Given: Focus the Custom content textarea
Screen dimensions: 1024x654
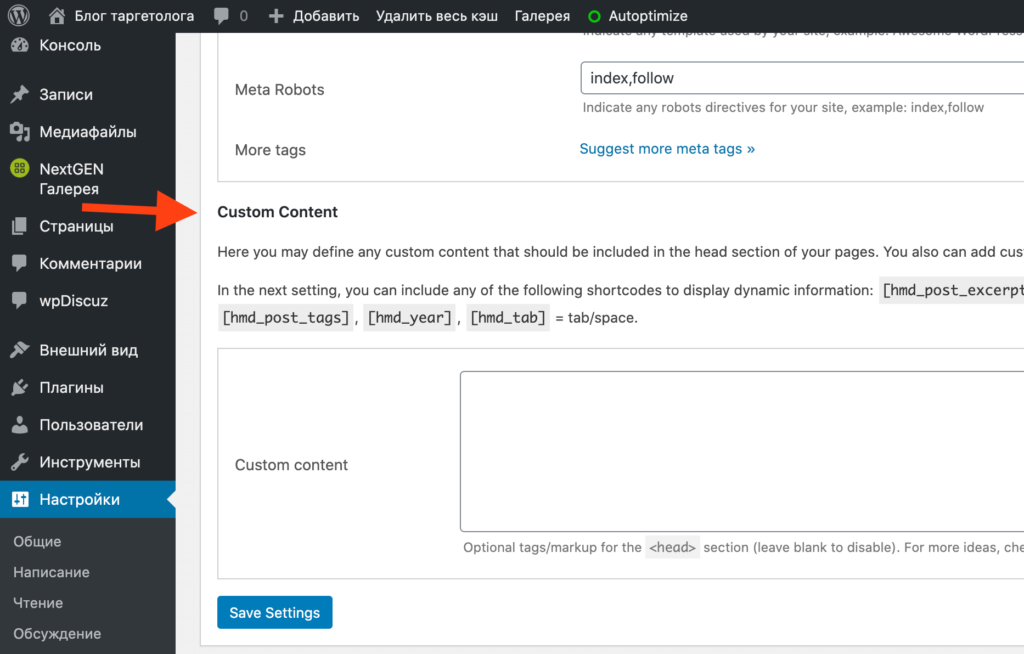Looking at the screenshot, I should pyautogui.click(x=740, y=451).
